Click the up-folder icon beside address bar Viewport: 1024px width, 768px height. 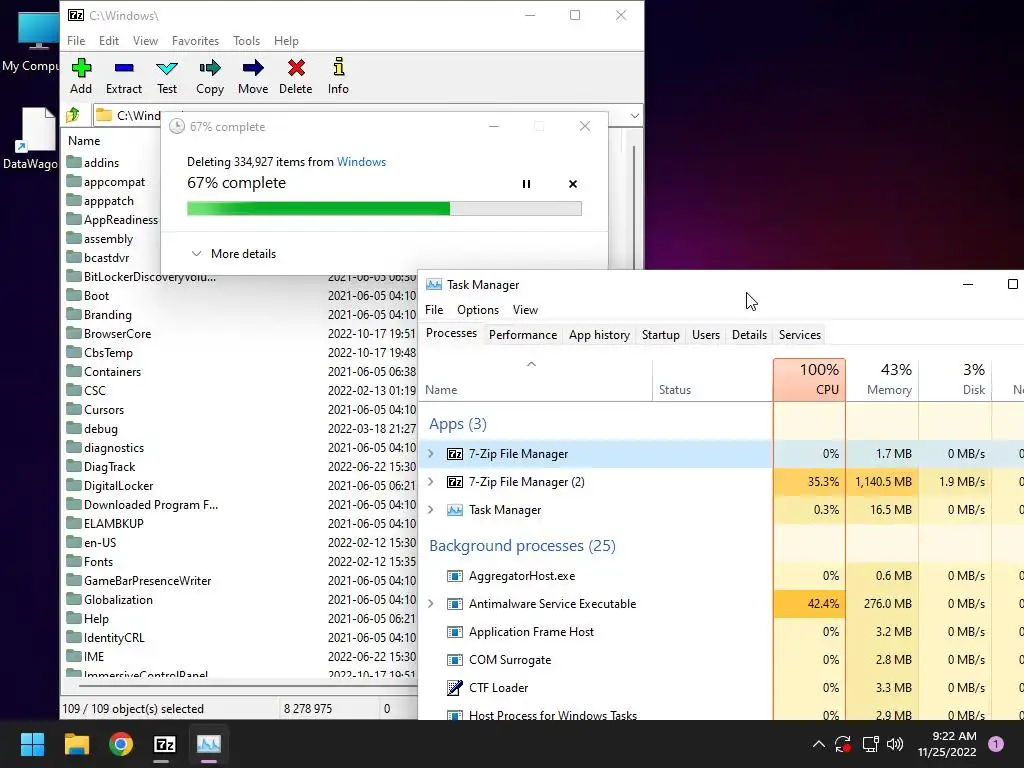coord(72,116)
